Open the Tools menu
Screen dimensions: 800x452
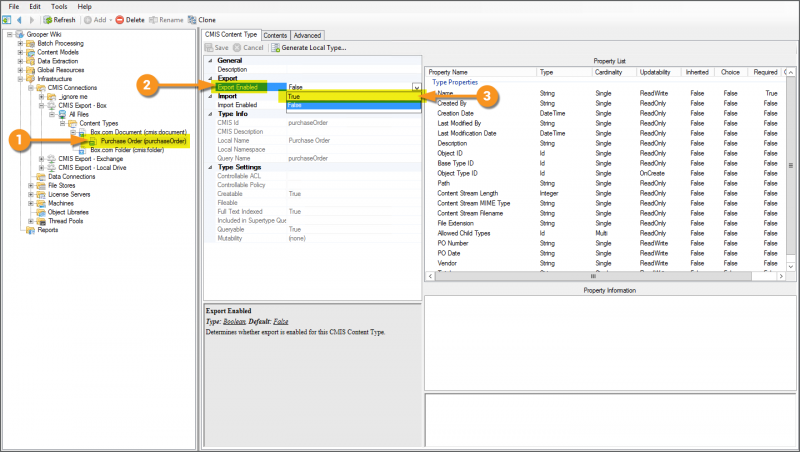pos(59,6)
